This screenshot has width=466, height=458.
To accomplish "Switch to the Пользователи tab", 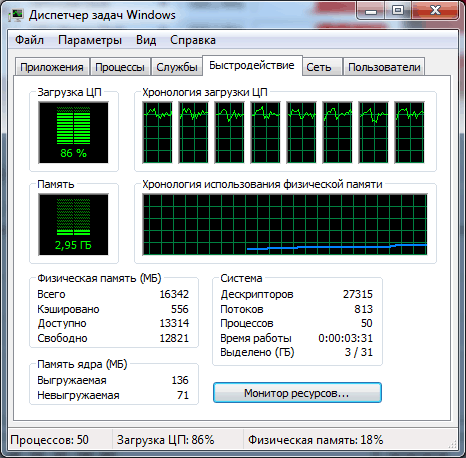I will pos(384,67).
